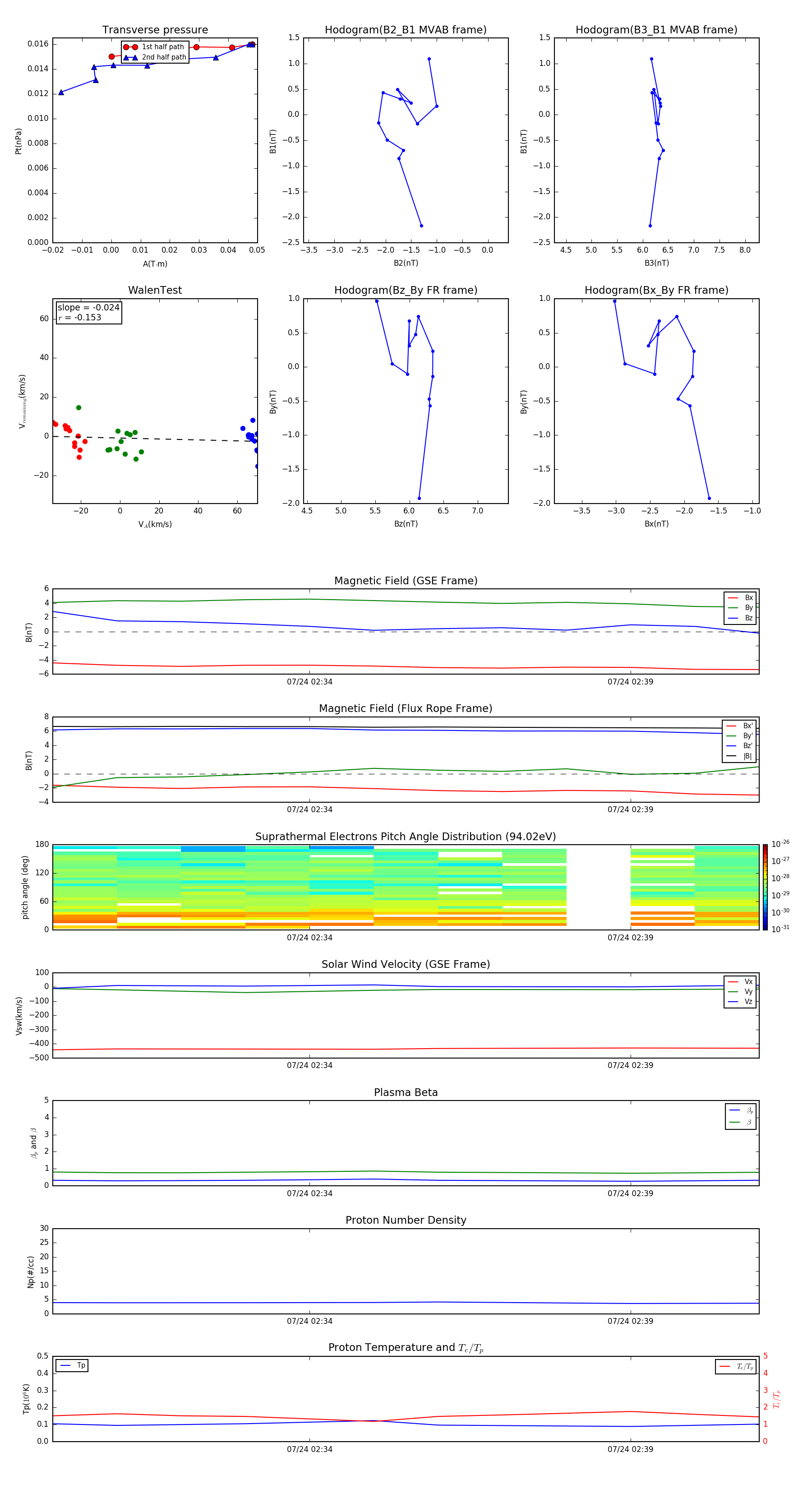Click the Hodogram(Bx_By FR frame) title
The image size is (812, 1489).
pyautogui.click(x=656, y=290)
